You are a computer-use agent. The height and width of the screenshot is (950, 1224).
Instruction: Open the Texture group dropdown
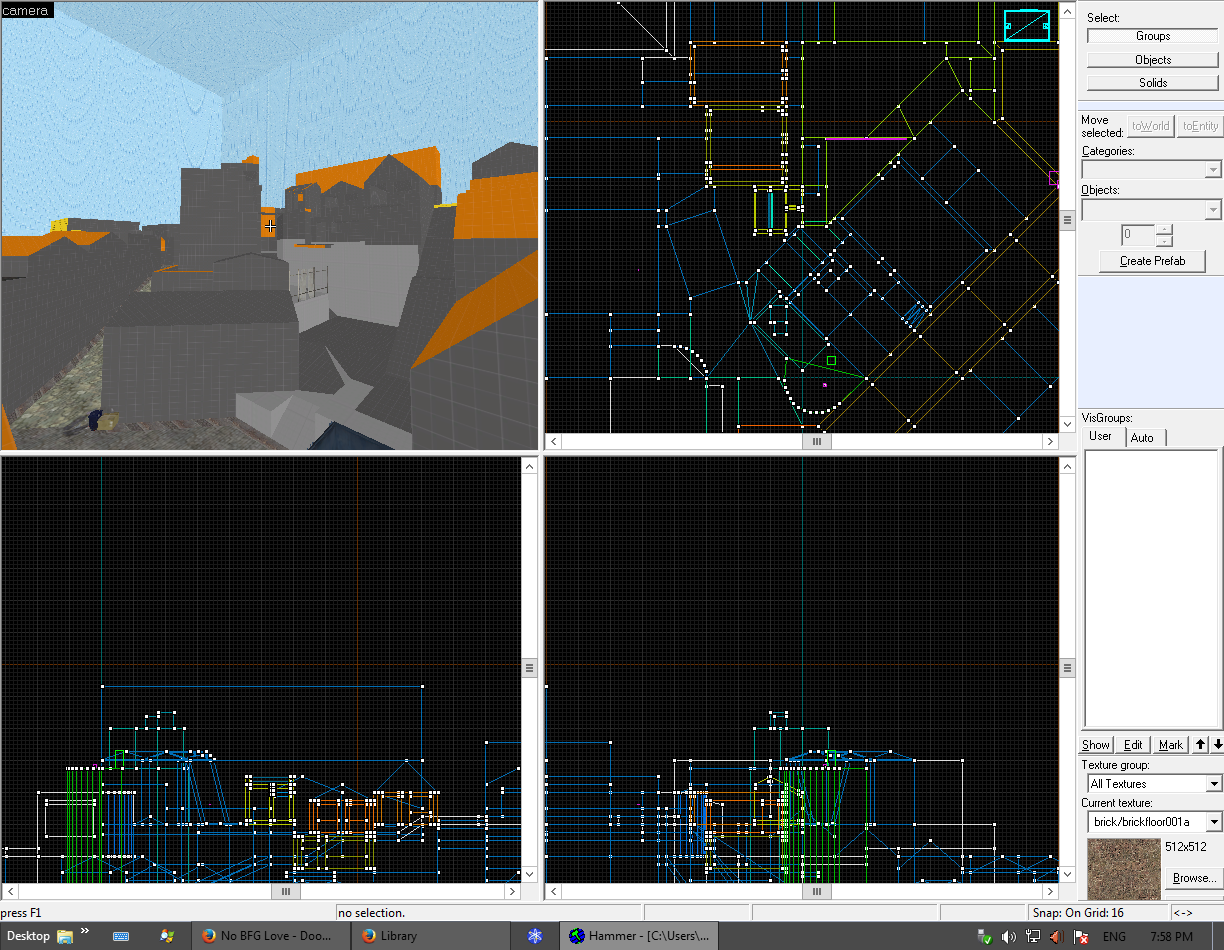click(1214, 784)
